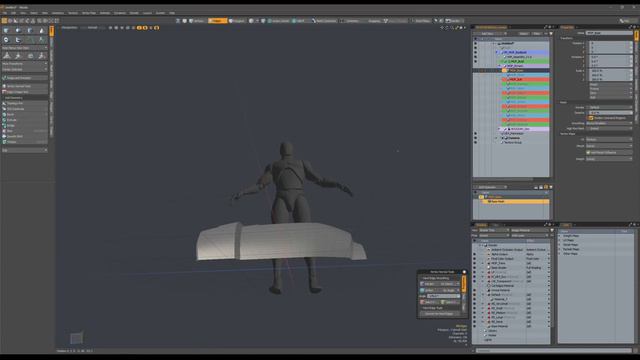Switch to Vertices selection mode

198,20
